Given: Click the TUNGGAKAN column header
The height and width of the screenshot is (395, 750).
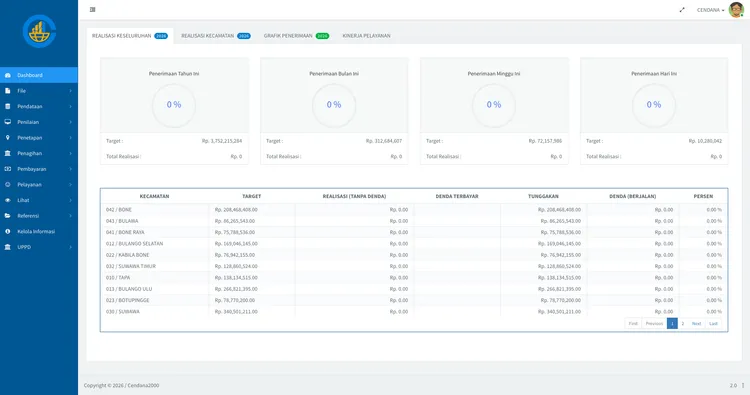Looking at the screenshot, I should point(543,196).
